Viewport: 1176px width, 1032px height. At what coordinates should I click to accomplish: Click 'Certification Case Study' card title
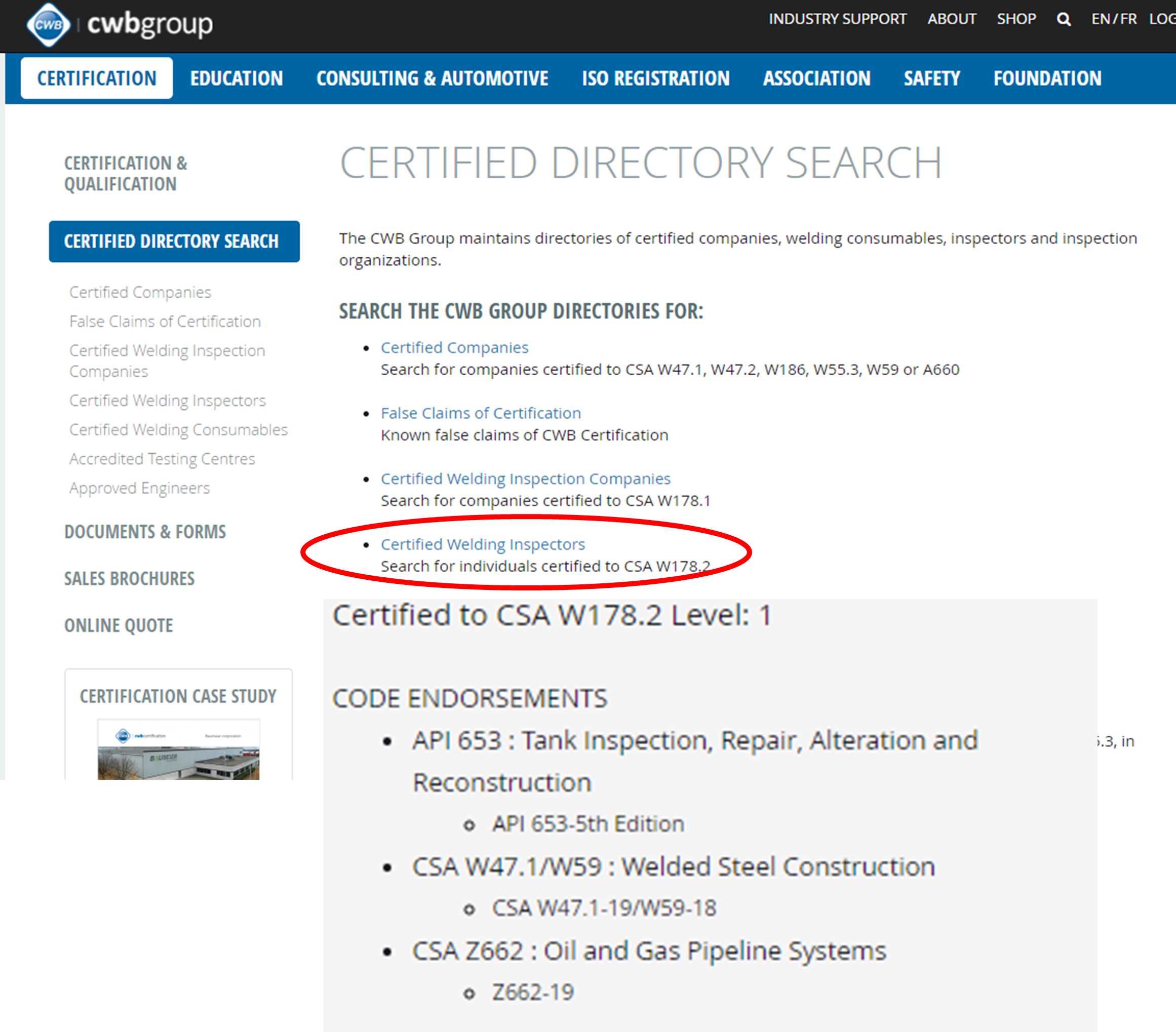click(178, 697)
